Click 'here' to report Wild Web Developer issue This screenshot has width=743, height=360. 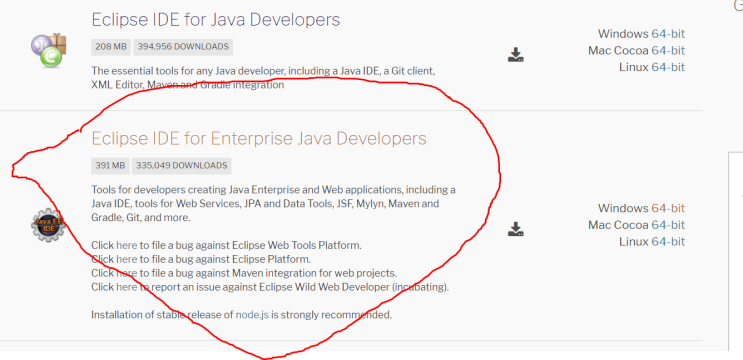pos(127,287)
